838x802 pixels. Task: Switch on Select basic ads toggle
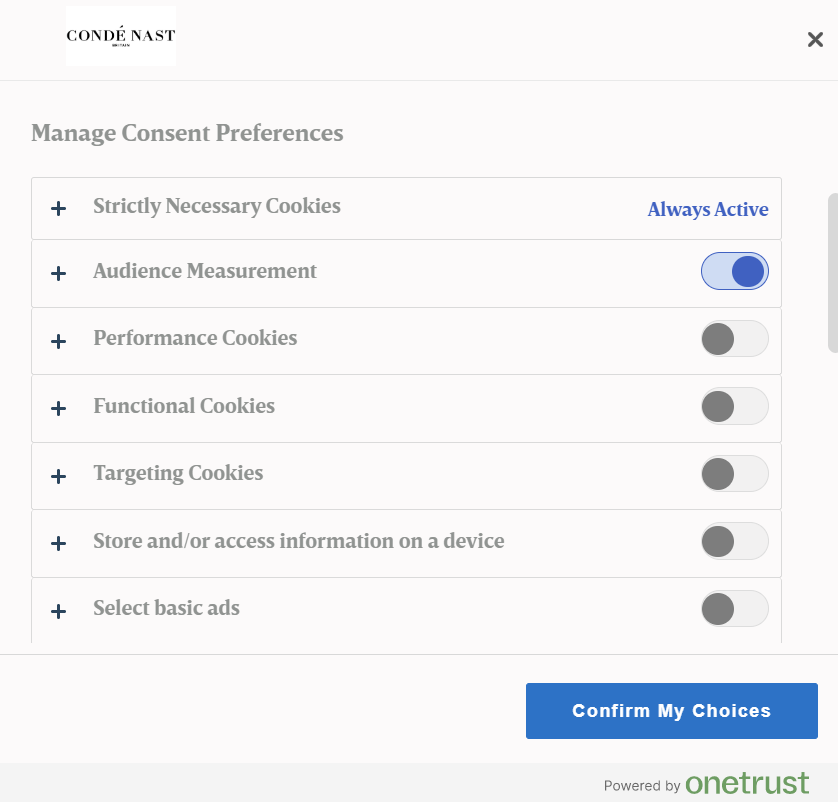[x=735, y=608]
